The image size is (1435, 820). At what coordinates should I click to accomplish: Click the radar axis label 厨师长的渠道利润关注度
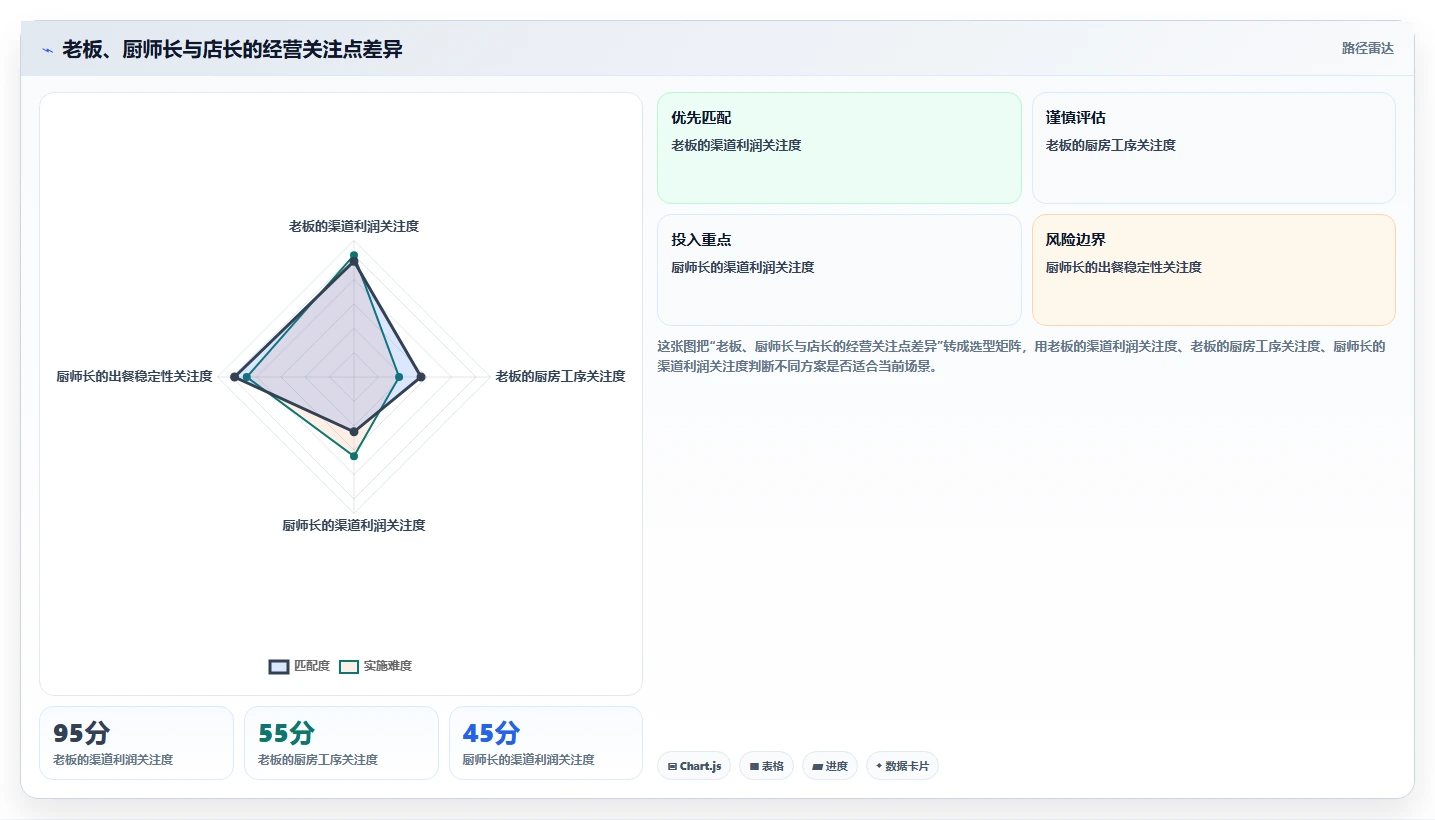point(354,525)
